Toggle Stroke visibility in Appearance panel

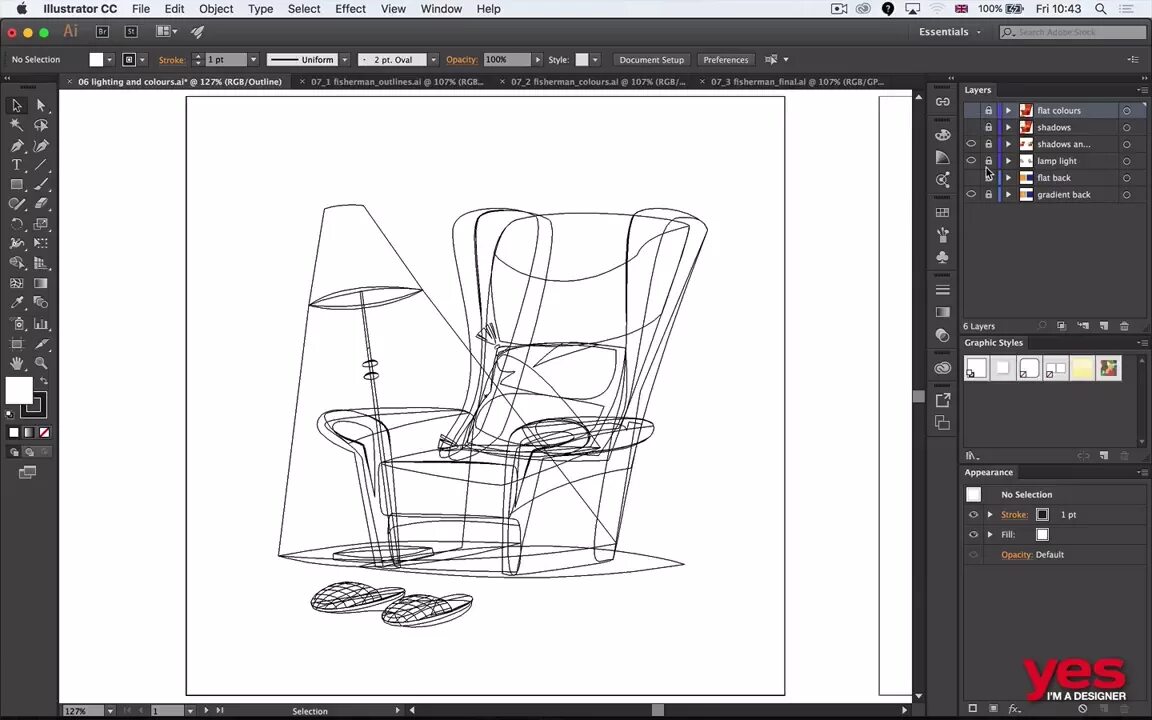click(973, 515)
